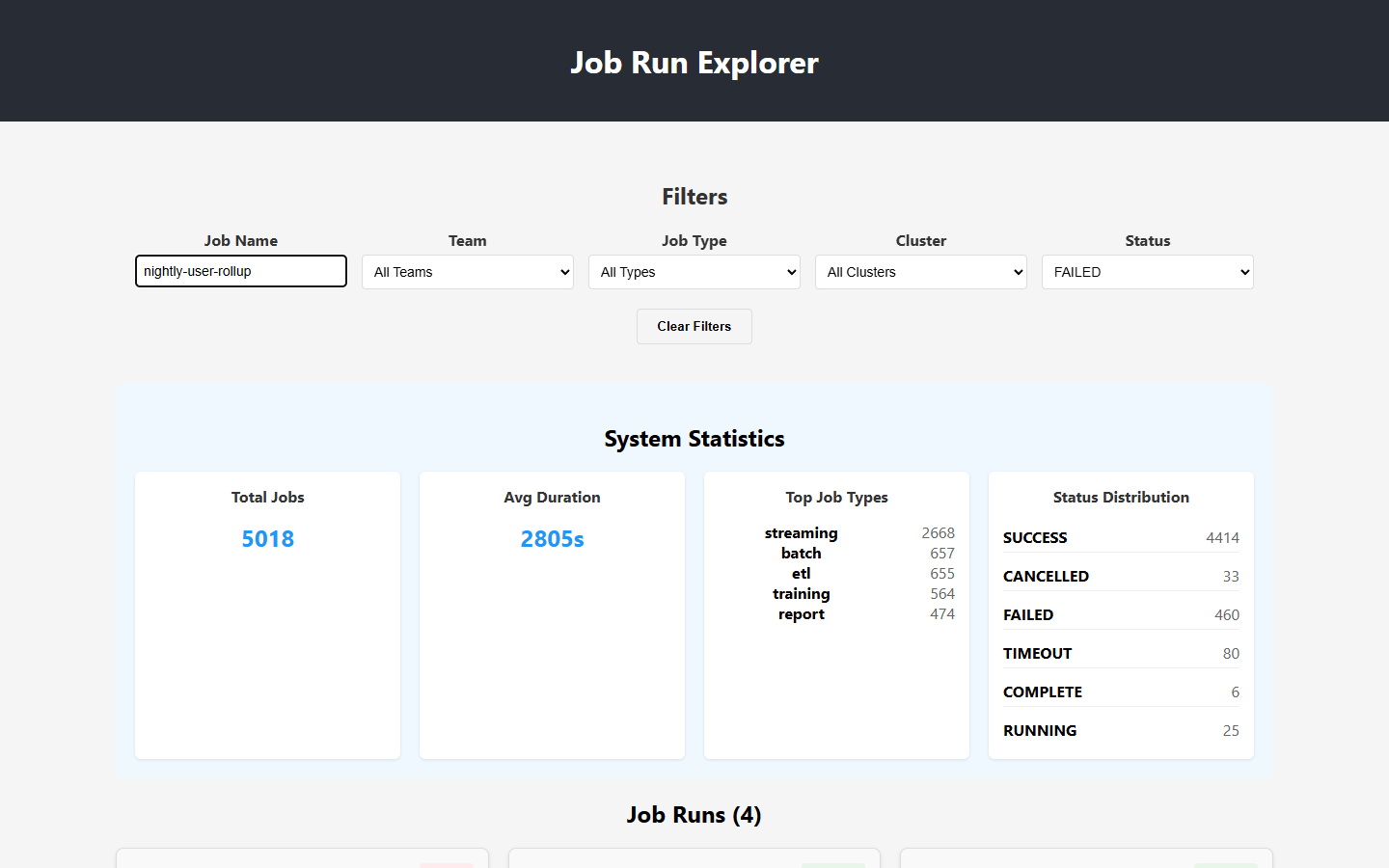Click the Filters heading

pos(694,197)
